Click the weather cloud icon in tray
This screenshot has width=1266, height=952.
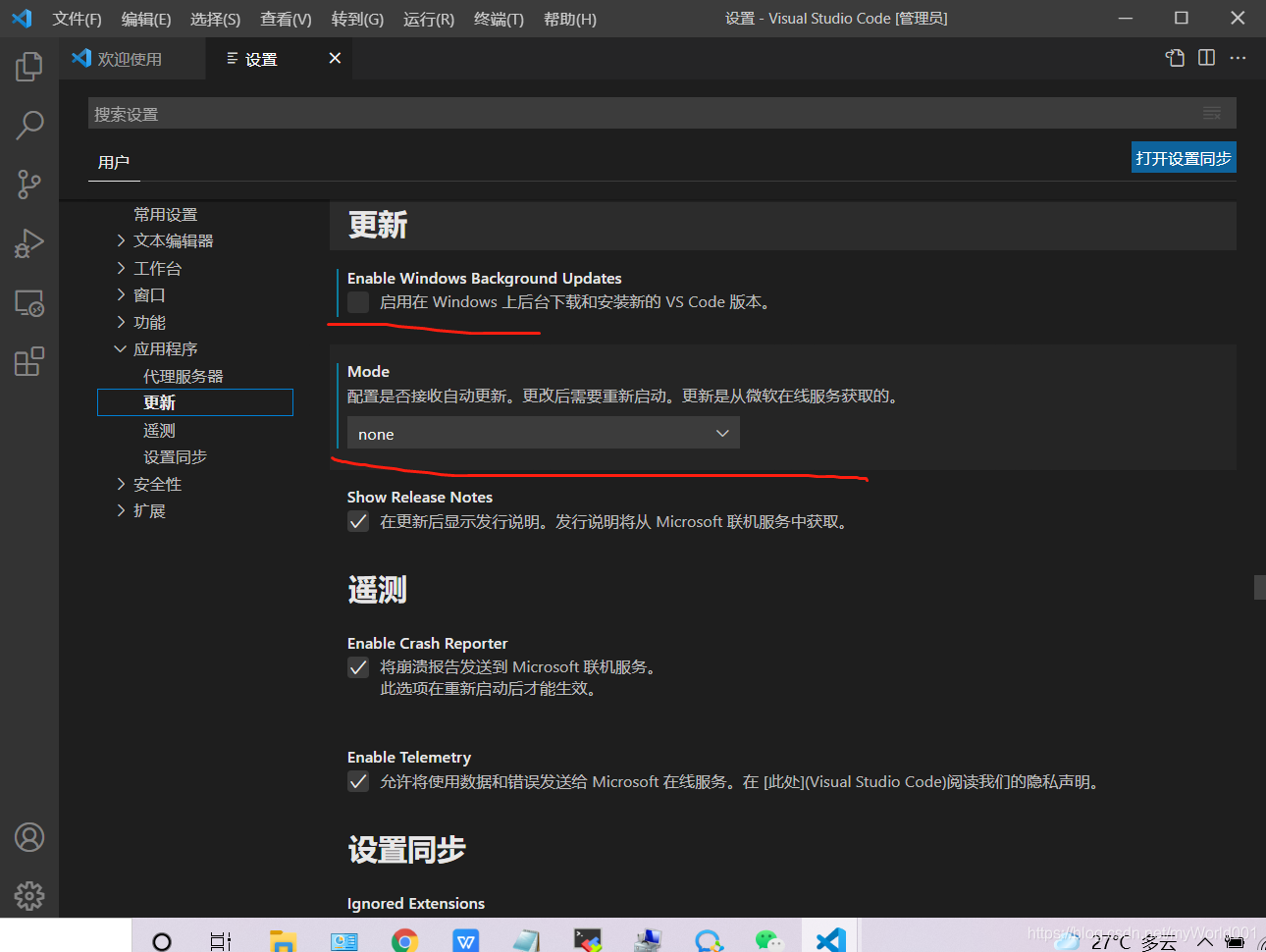(1067, 942)
